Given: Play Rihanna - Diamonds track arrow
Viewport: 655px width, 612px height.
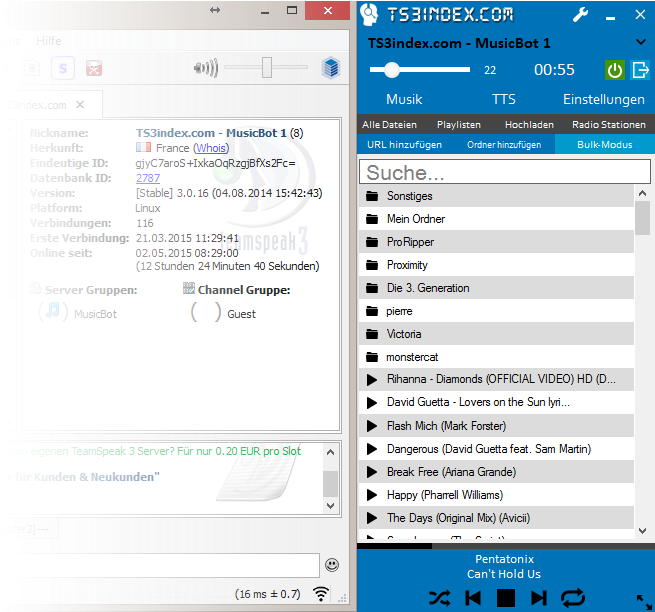Looking at the screenshot, I should point(371,380).
